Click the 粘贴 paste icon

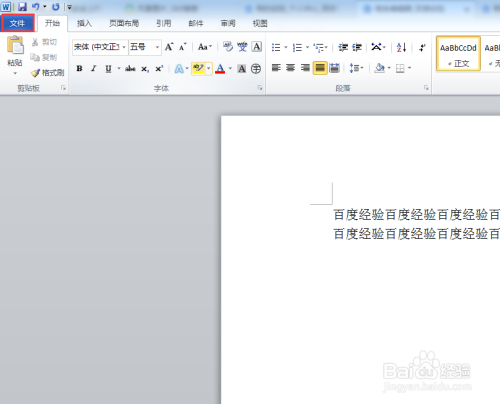(15, 45)
